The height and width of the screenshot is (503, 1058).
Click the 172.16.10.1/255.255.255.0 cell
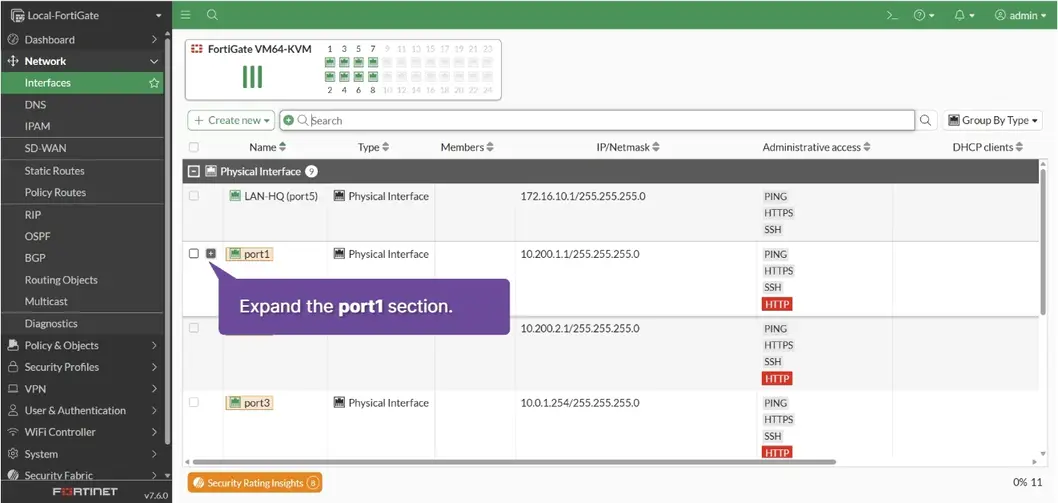click(583, 196)
